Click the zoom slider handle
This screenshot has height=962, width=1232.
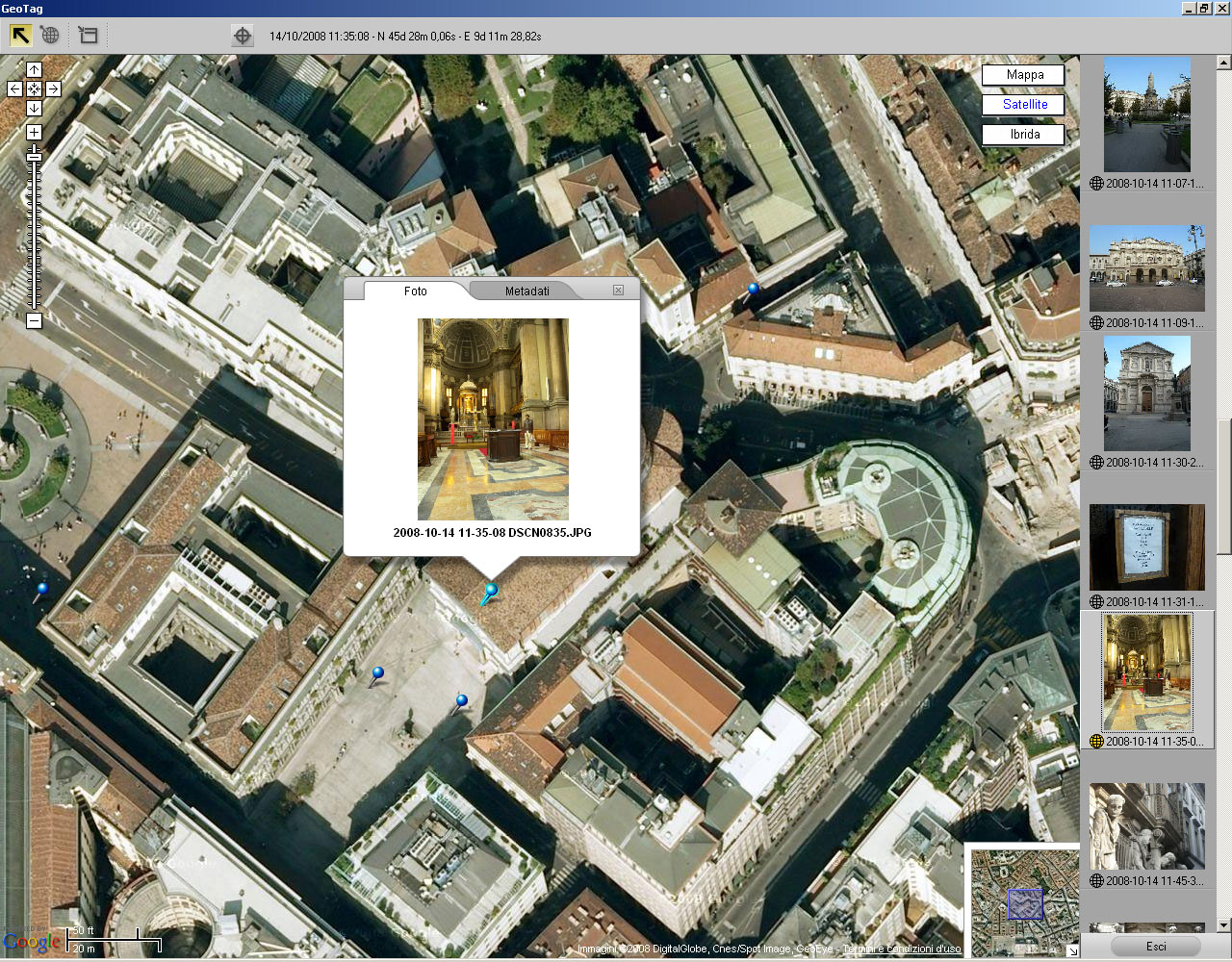click(x=34, y=156)
